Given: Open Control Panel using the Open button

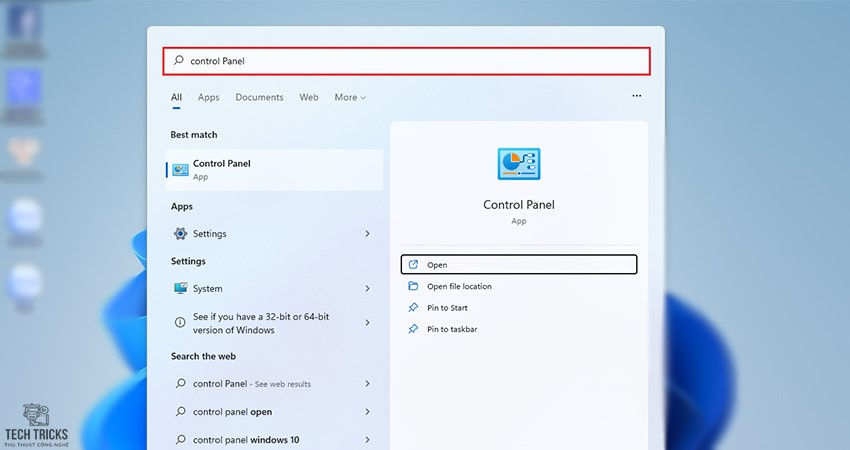Looking at the screenshot, I should point(519,265).
